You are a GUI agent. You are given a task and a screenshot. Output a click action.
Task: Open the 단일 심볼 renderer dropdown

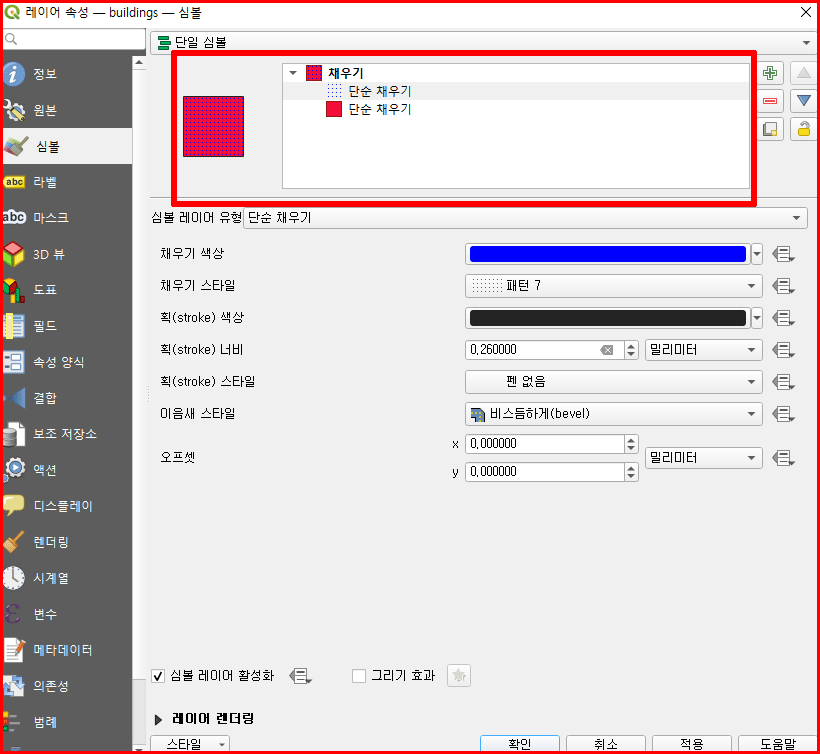[x=483, y=42]
